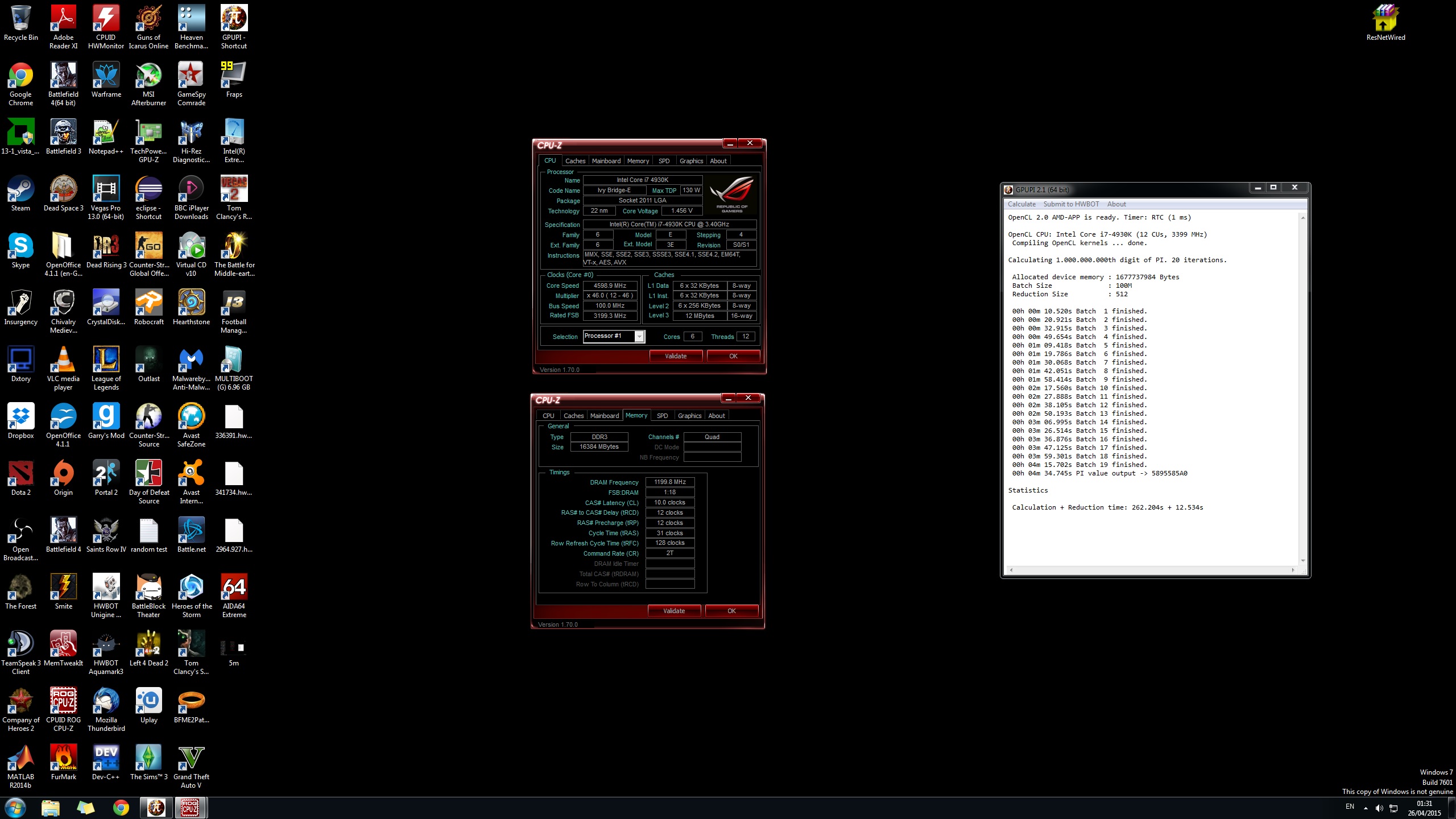
Task: Click the EN language indicator
Action: [x=1350, y=806]
